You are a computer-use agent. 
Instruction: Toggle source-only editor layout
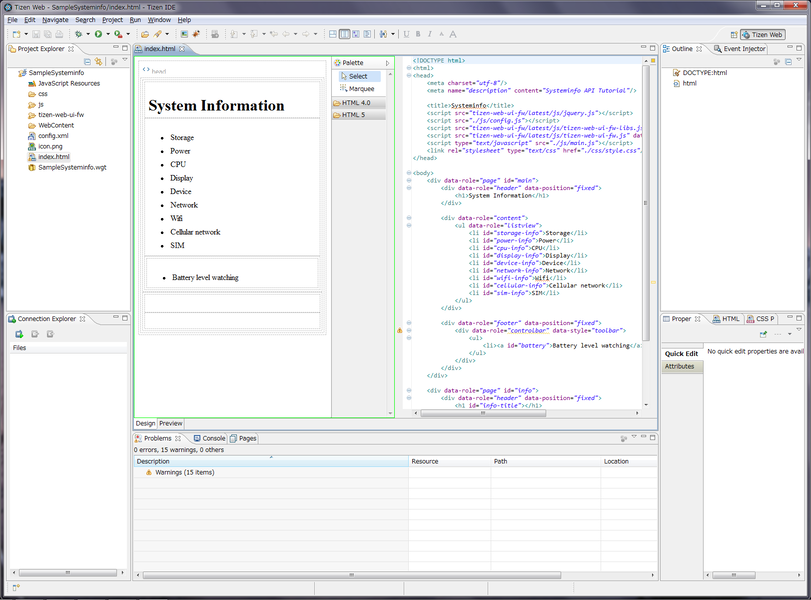coord(367,34)
